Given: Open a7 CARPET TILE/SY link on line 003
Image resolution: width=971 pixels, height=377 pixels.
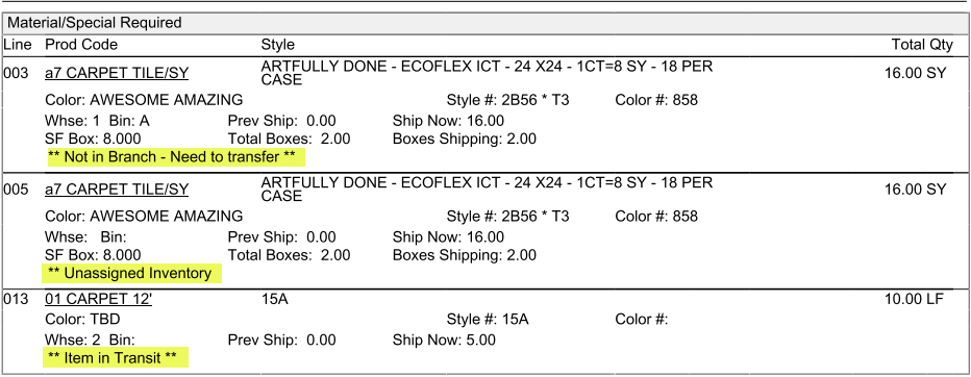Looking at the screenshot, I should 117,73.
